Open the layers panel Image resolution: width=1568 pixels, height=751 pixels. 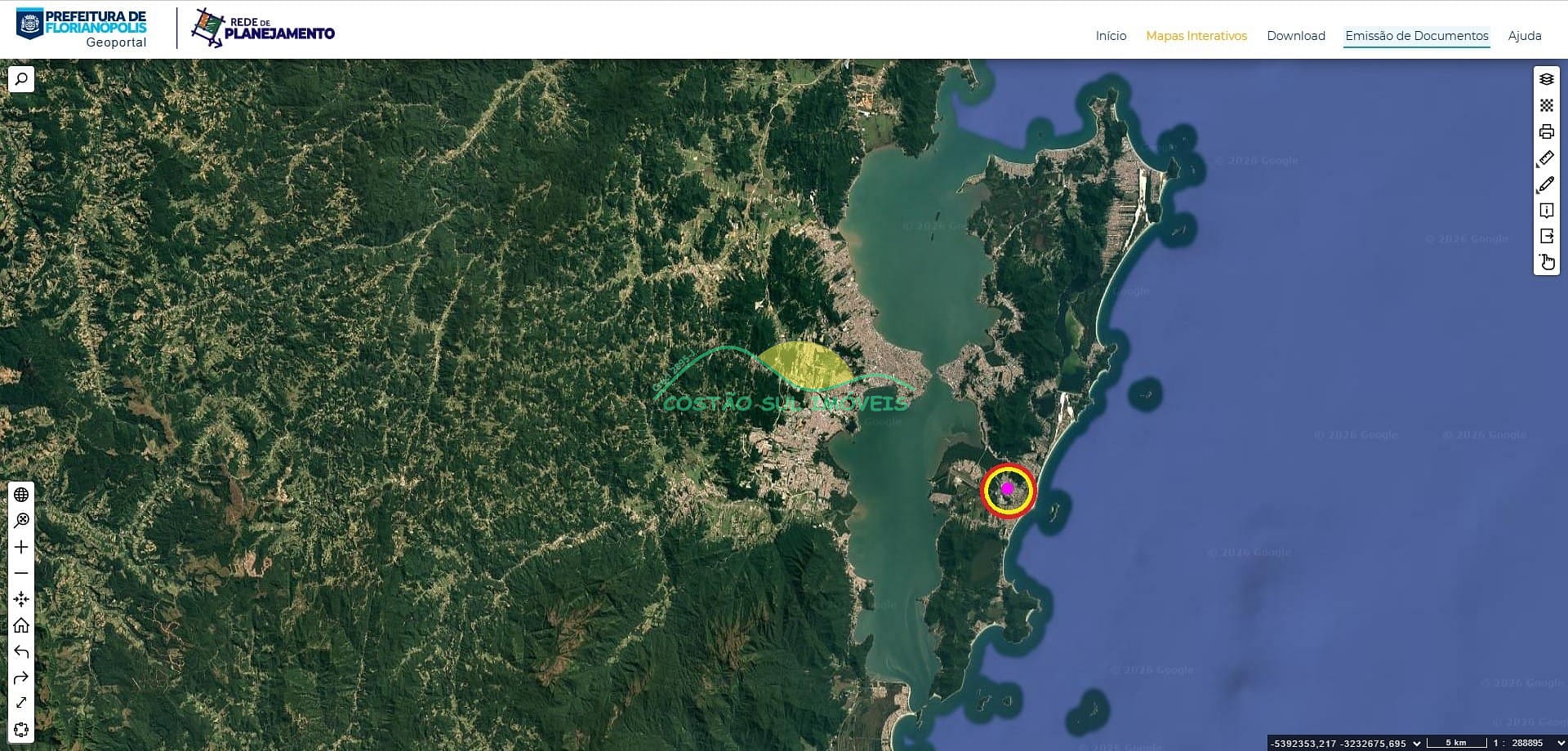[x=1546, y=79]
